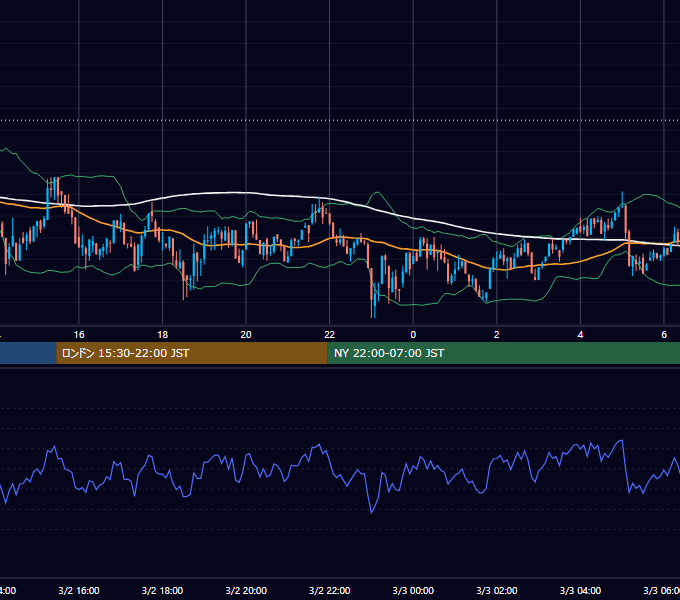
Task: Click the 3/3 00:00 time label
Action: coord(413,590)
